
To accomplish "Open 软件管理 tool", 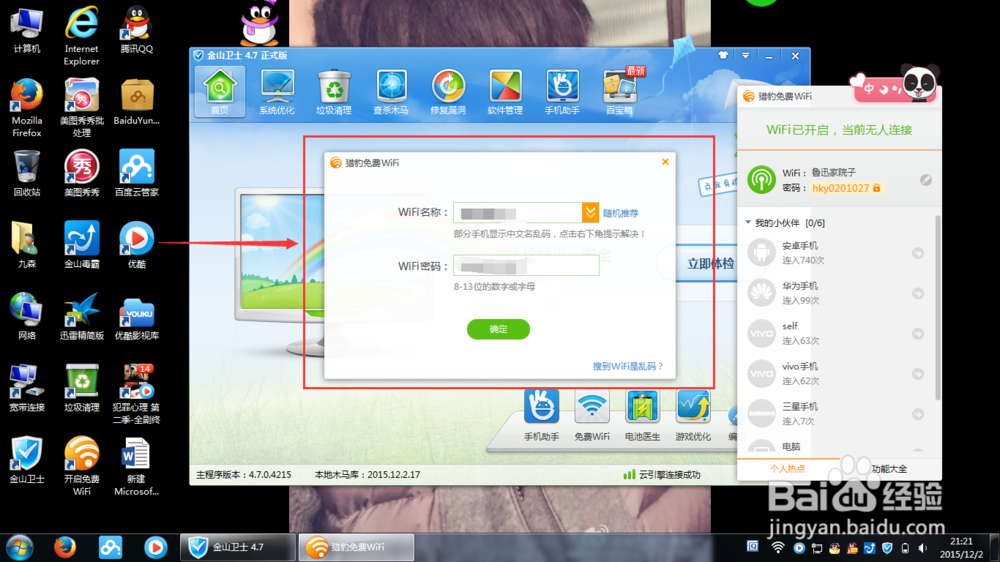I will pyautogui.click(x=505, y=92).
